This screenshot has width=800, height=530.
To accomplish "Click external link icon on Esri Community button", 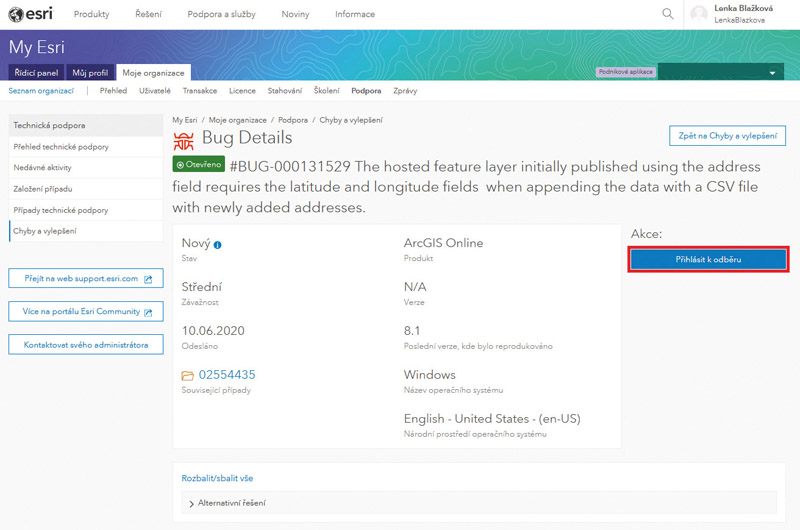I will coord(148,312).
